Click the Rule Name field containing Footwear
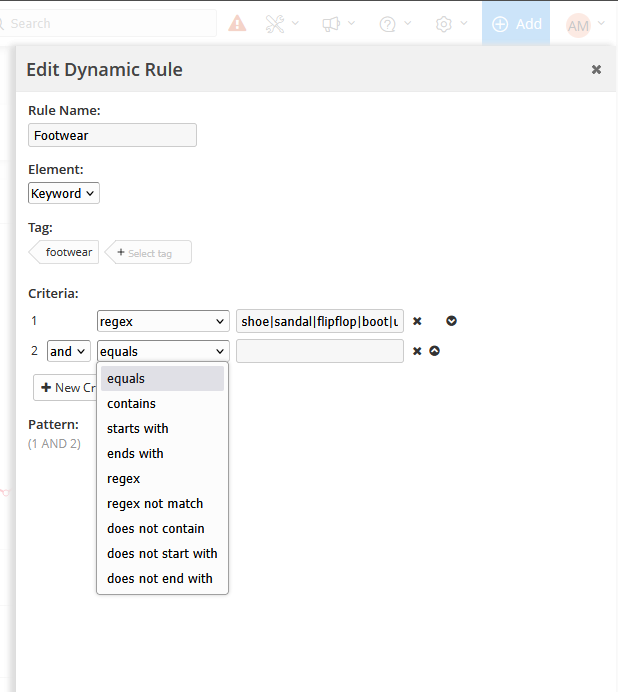 coord(112,135)
